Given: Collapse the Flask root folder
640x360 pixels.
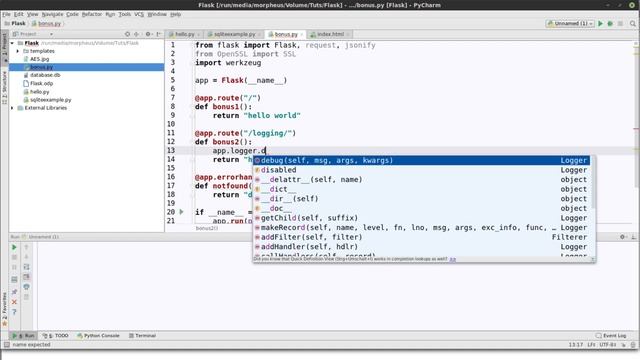Looking at the screenshot, I should pos(12,43).
